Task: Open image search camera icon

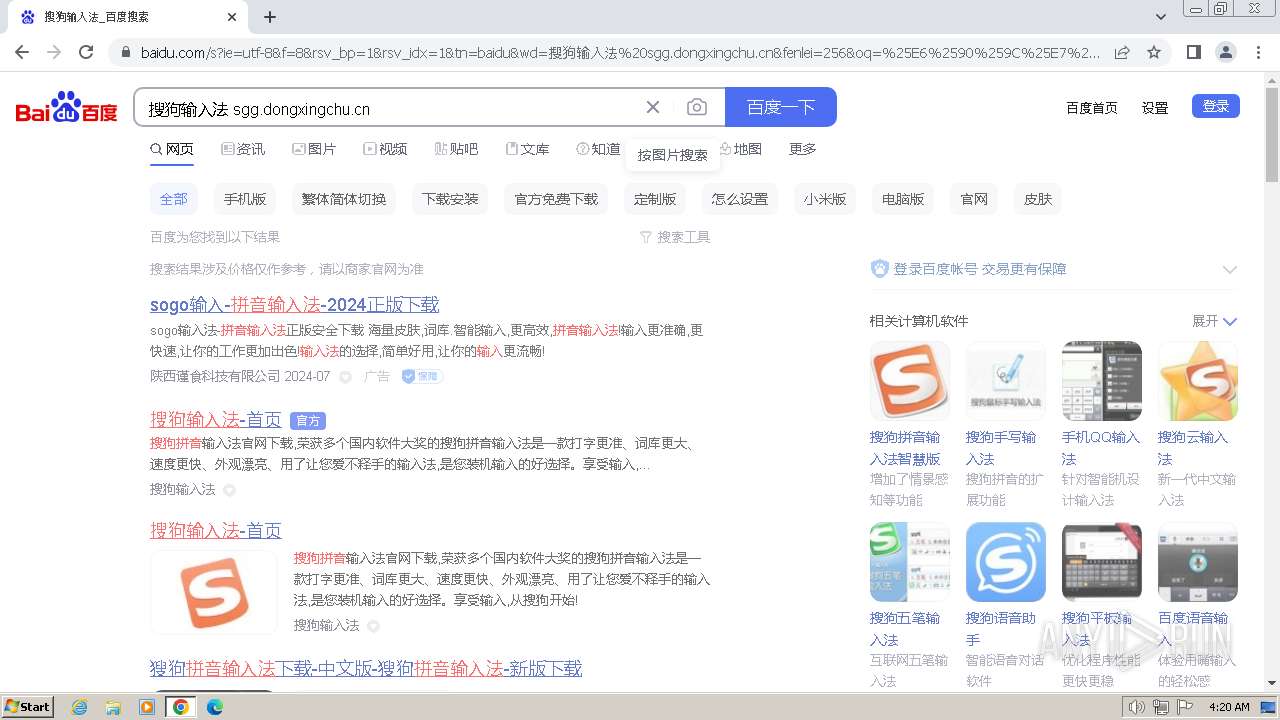Action: [x=697, y=107]
